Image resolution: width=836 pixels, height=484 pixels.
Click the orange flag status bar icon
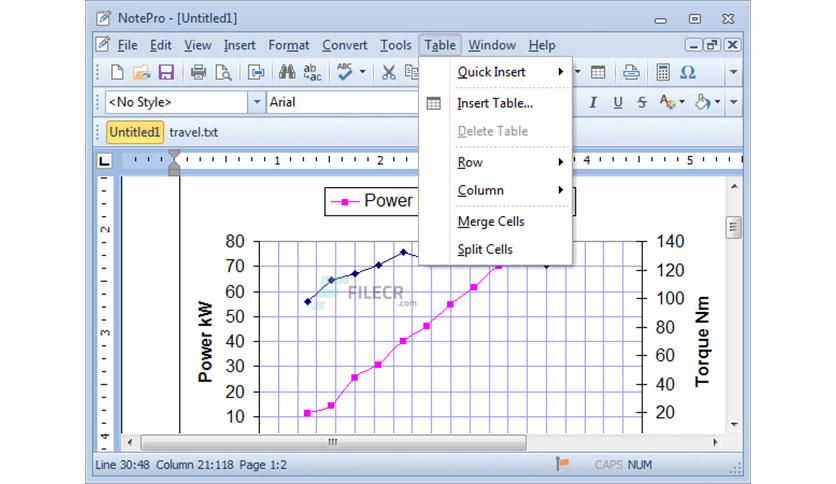click(562, 464)
